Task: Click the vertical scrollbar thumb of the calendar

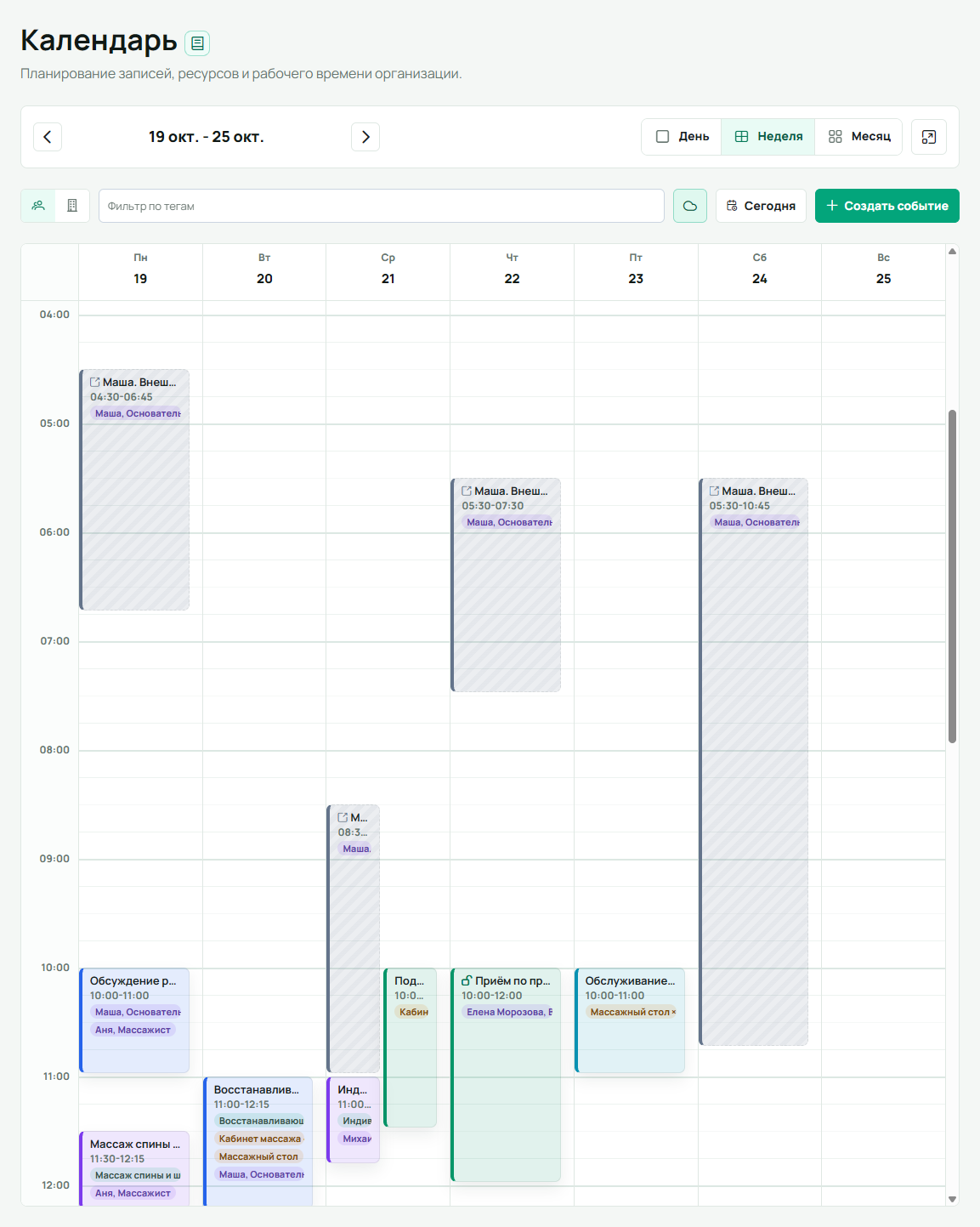Action: (x=953, y=577)
